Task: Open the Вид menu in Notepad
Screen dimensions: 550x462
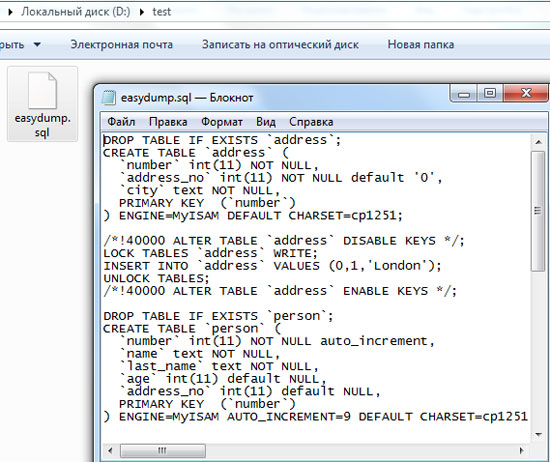Action: point(266,122)
